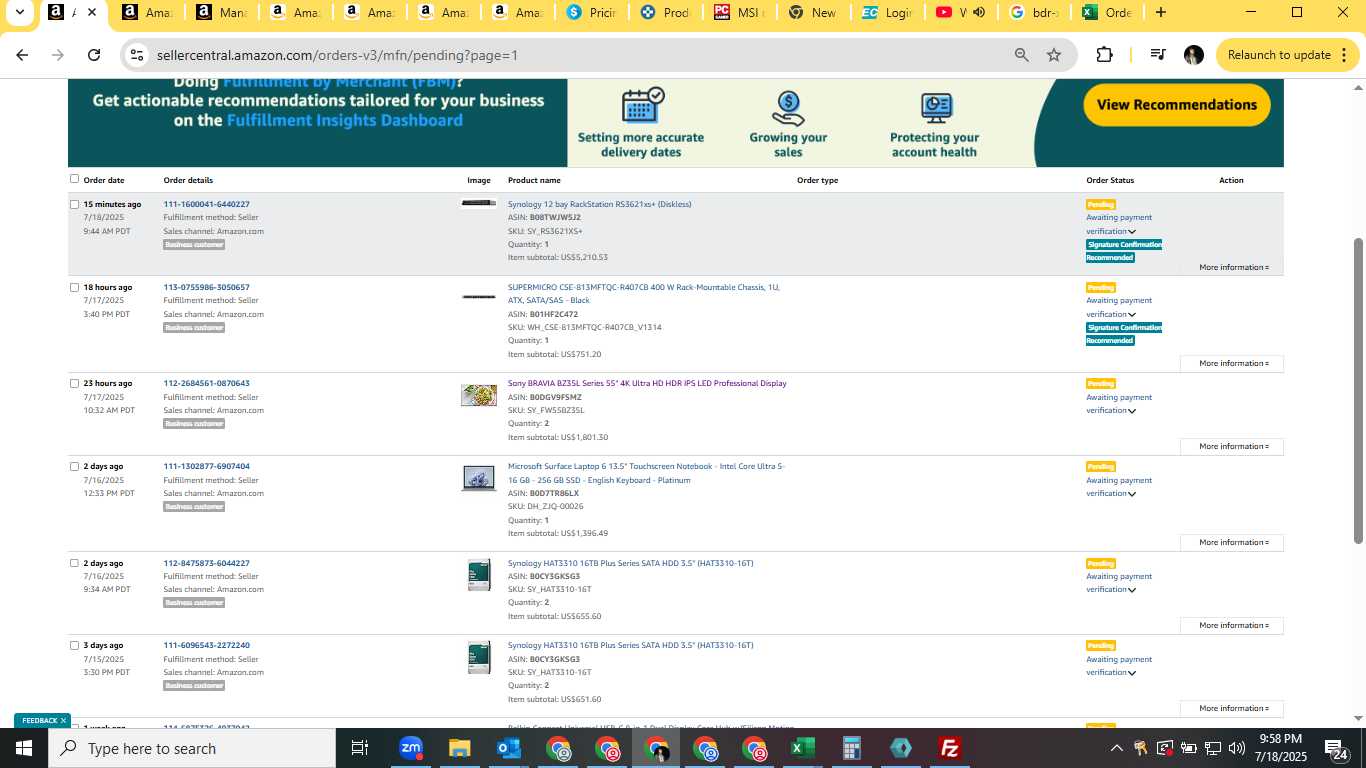Select order 111-1302877-6907404 checkbox
Viewport: 1366px width, 768px height.
[x=74, y=466]
